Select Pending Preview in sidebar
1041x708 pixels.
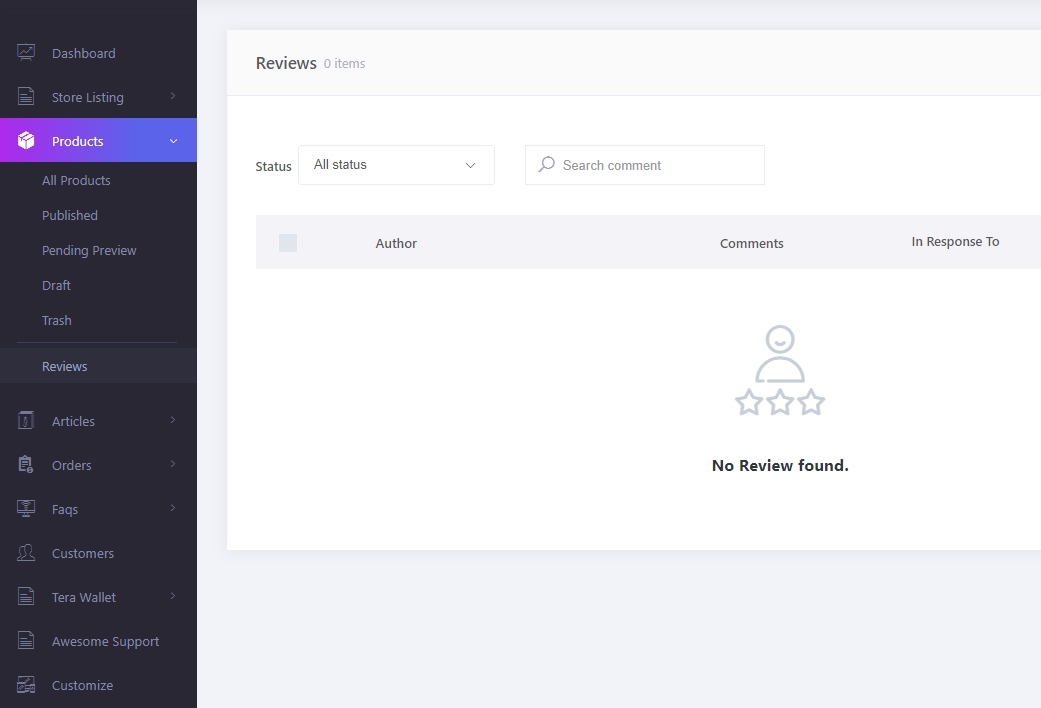point(89,250)
